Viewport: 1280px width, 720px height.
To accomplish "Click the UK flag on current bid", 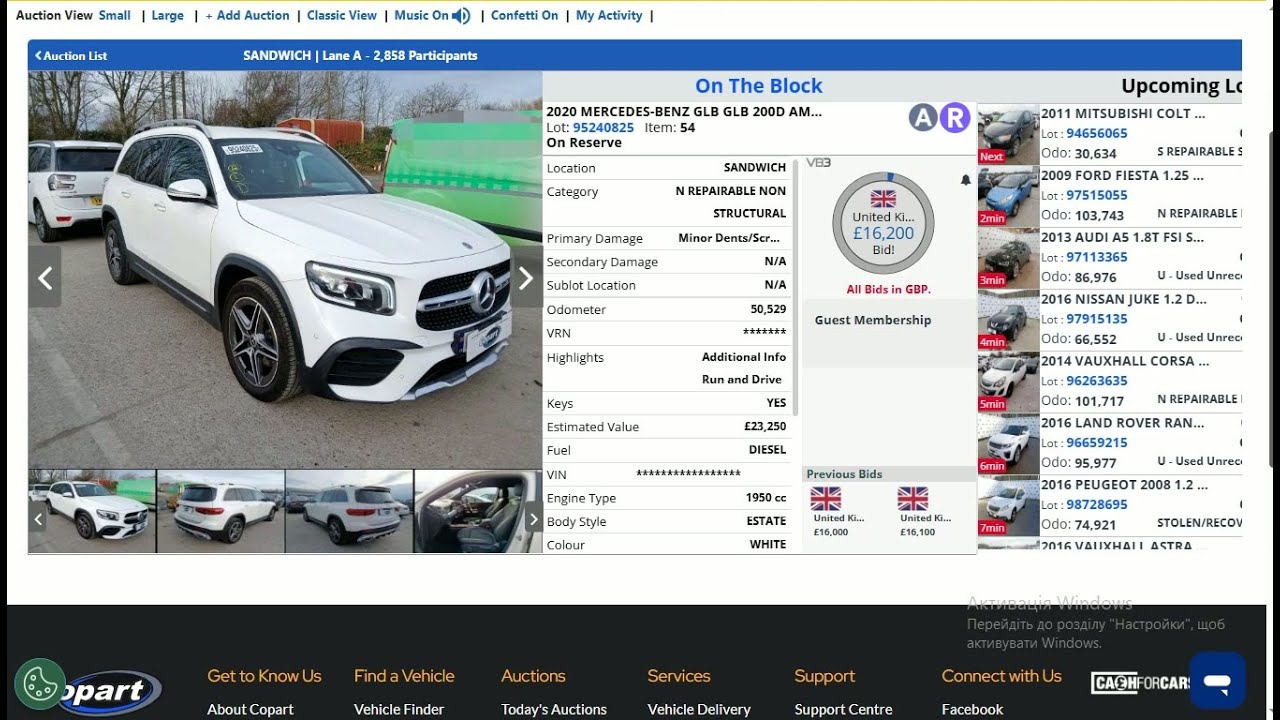I will click(x=883, y=199).
